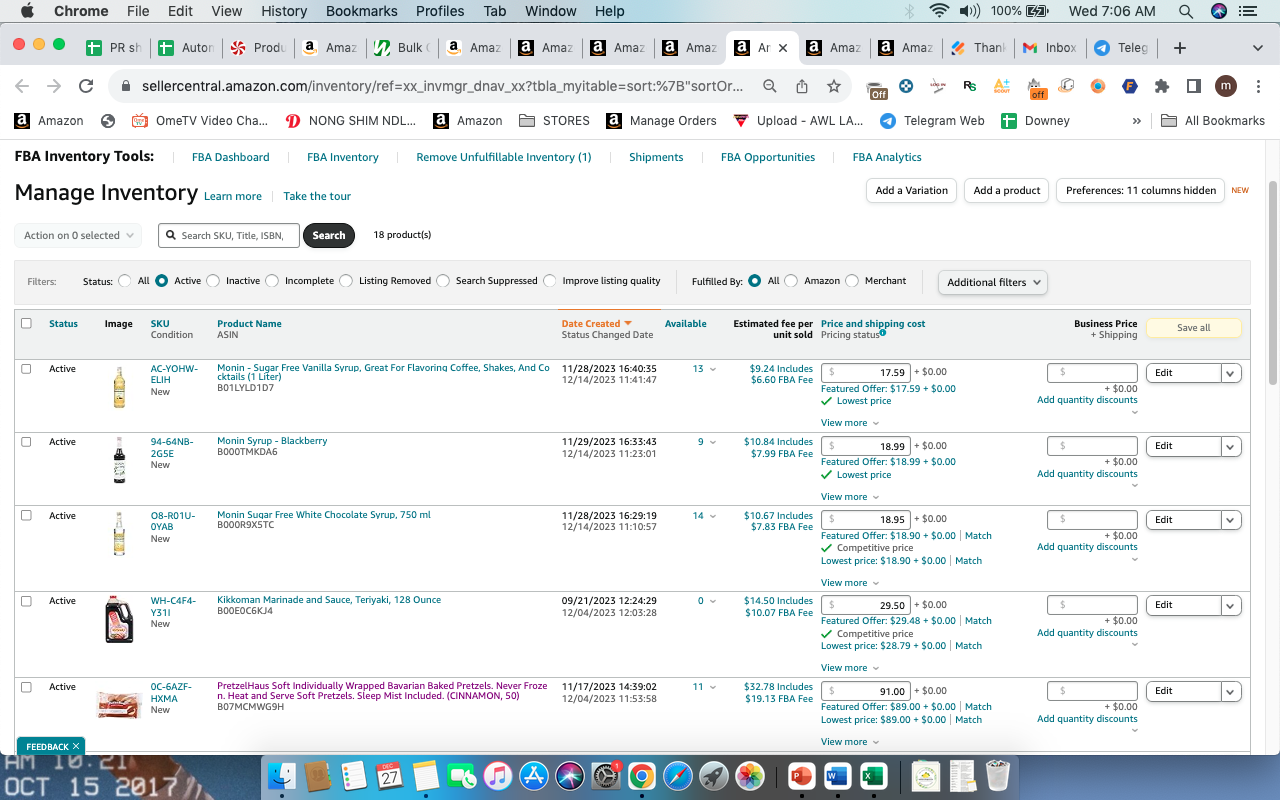Click the Kikkoman Teriyaki product thumbnail
The image size is (1280, 800).
click(x=119, y=620)
